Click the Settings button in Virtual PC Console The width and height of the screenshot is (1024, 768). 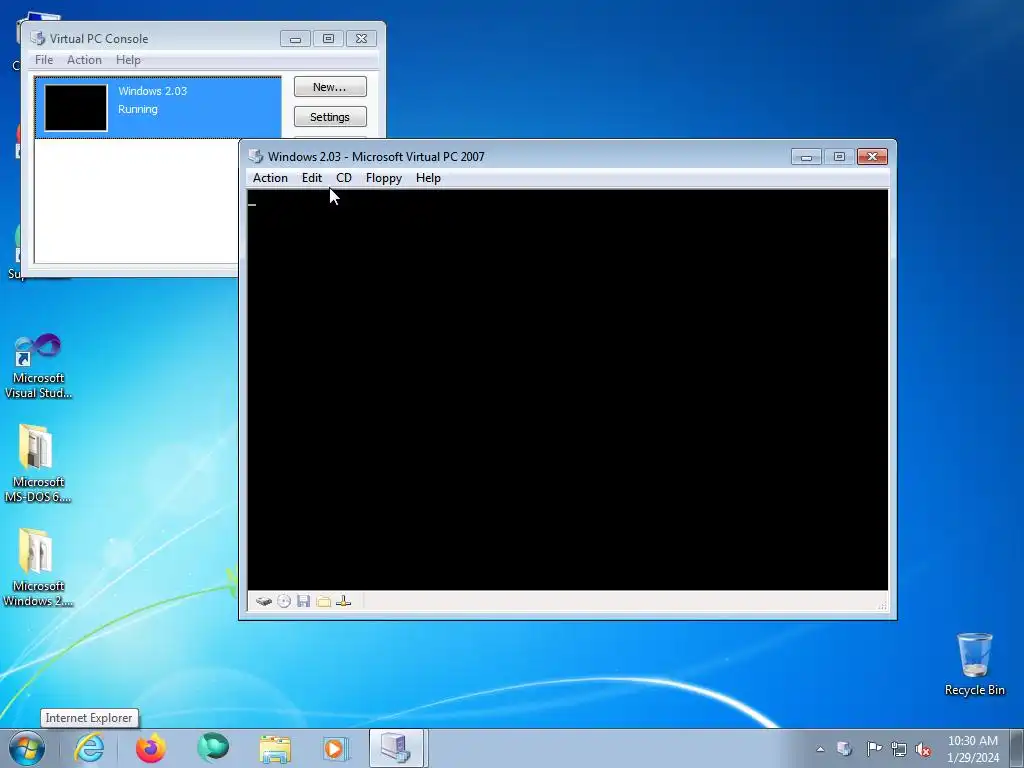[330, 117]
